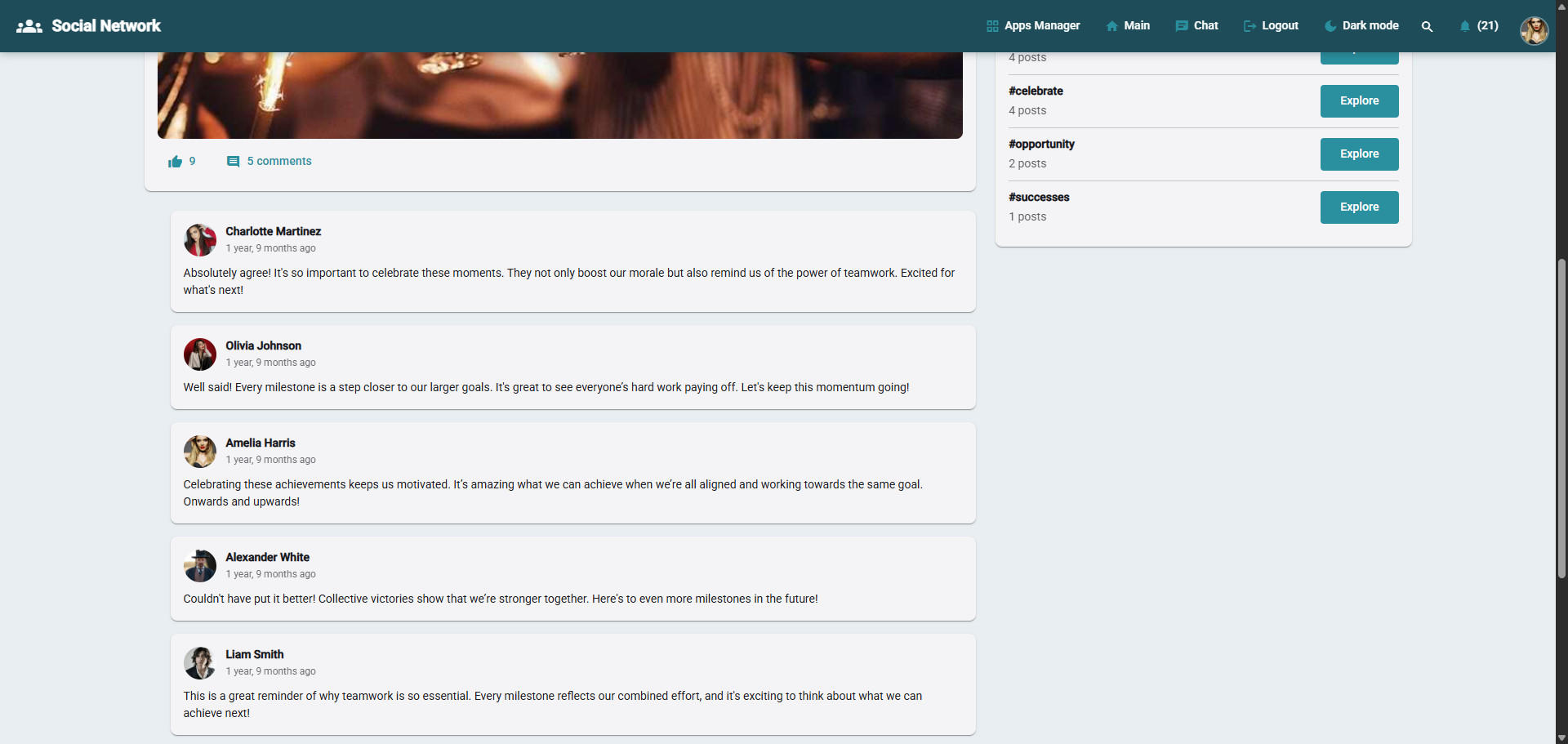Click the comments speech bubble icon
The width and height of the screenshot is (1568, 744).
tap(233, 162)
